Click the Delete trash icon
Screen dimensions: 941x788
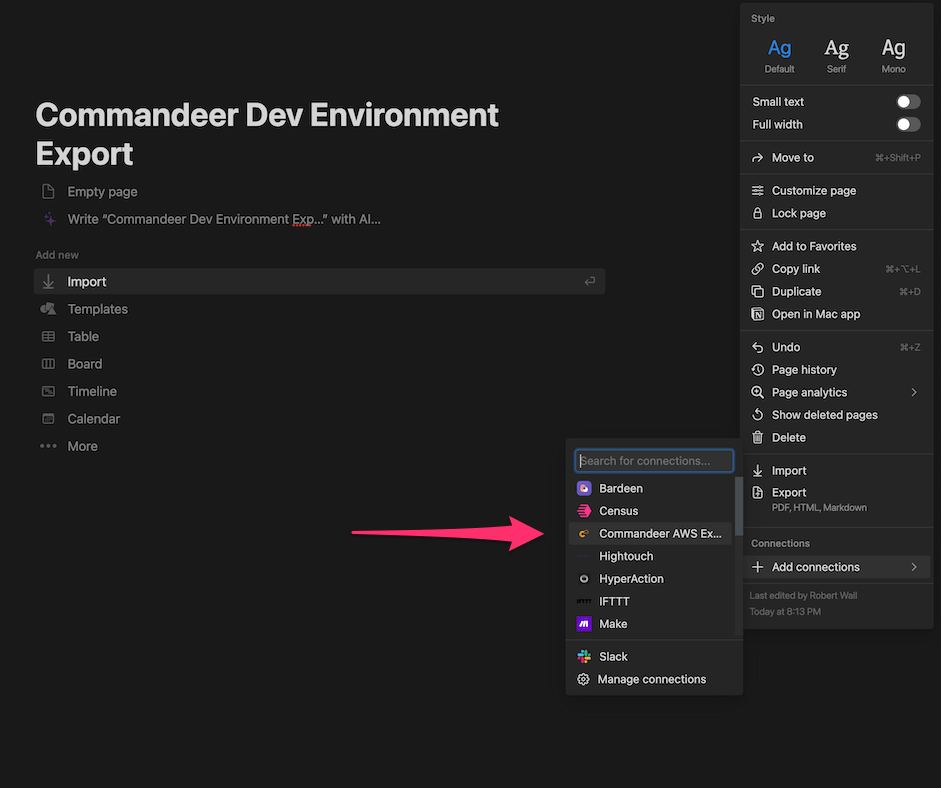coord(757,438)
